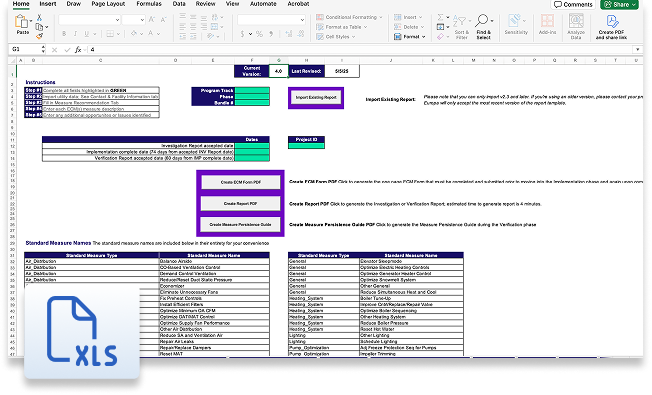
Task: Click the Fill down icon
Action: 440,27
